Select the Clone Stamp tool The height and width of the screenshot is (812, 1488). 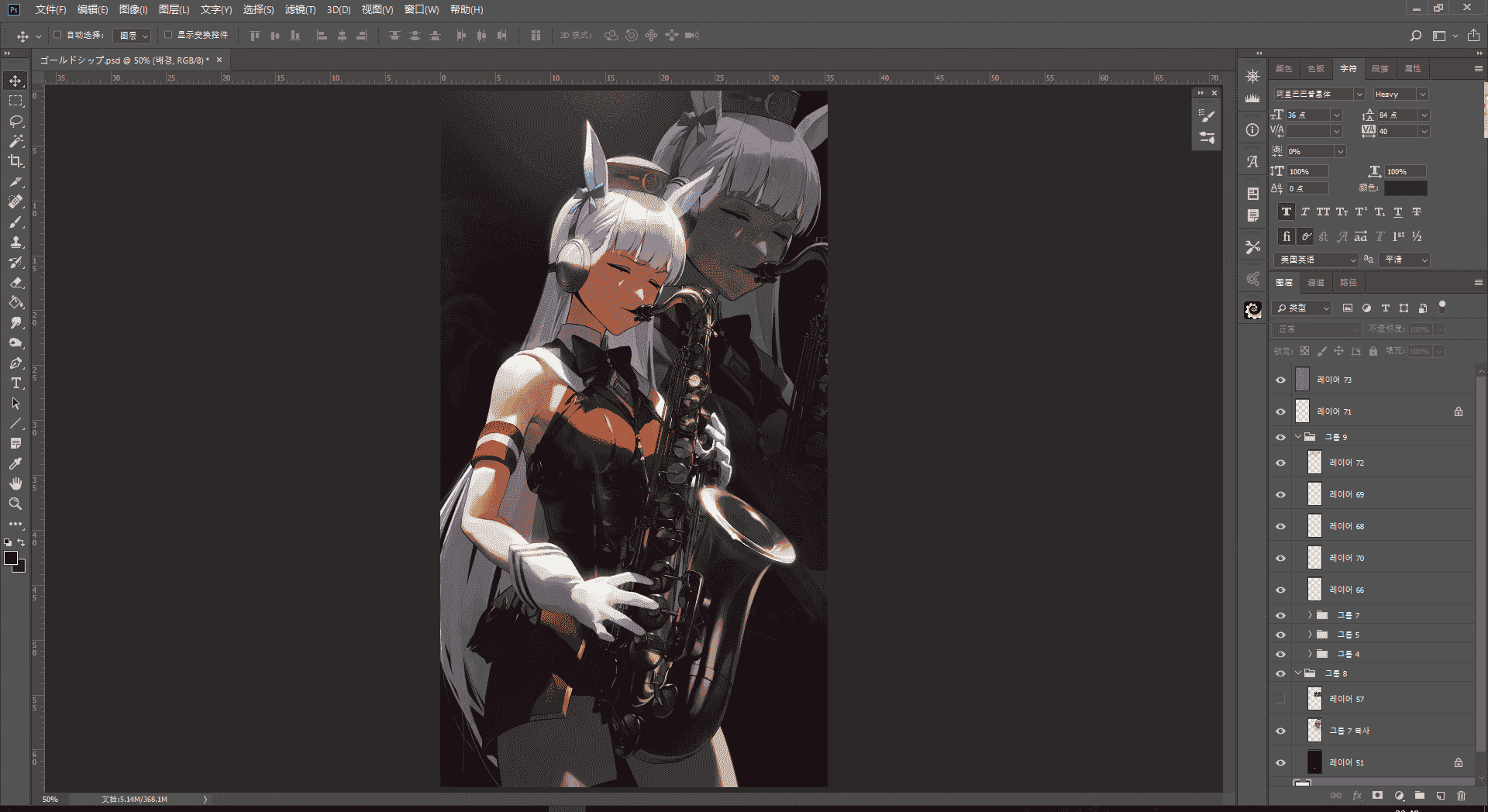pyautogui.click(x=15, y=242)
